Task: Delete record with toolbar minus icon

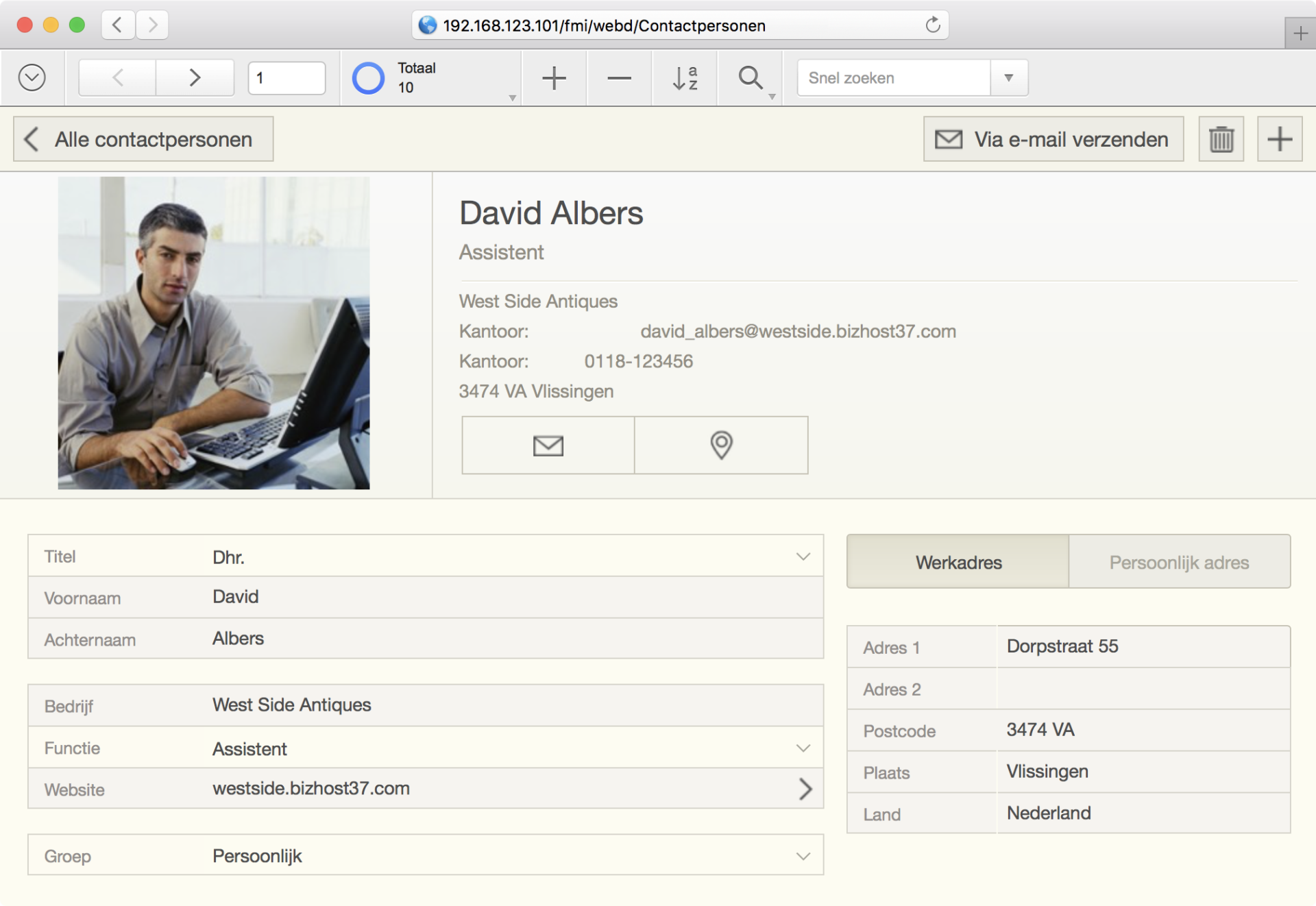Action: click(619, 77)
